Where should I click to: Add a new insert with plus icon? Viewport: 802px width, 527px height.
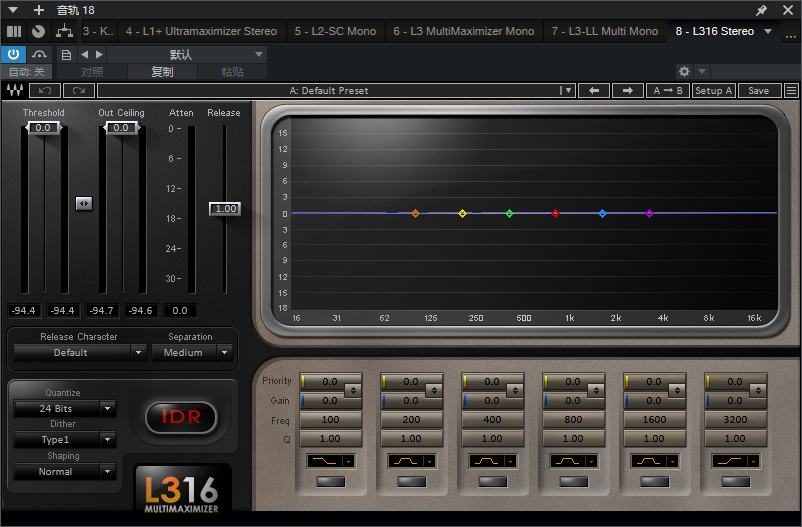(39, 10)
